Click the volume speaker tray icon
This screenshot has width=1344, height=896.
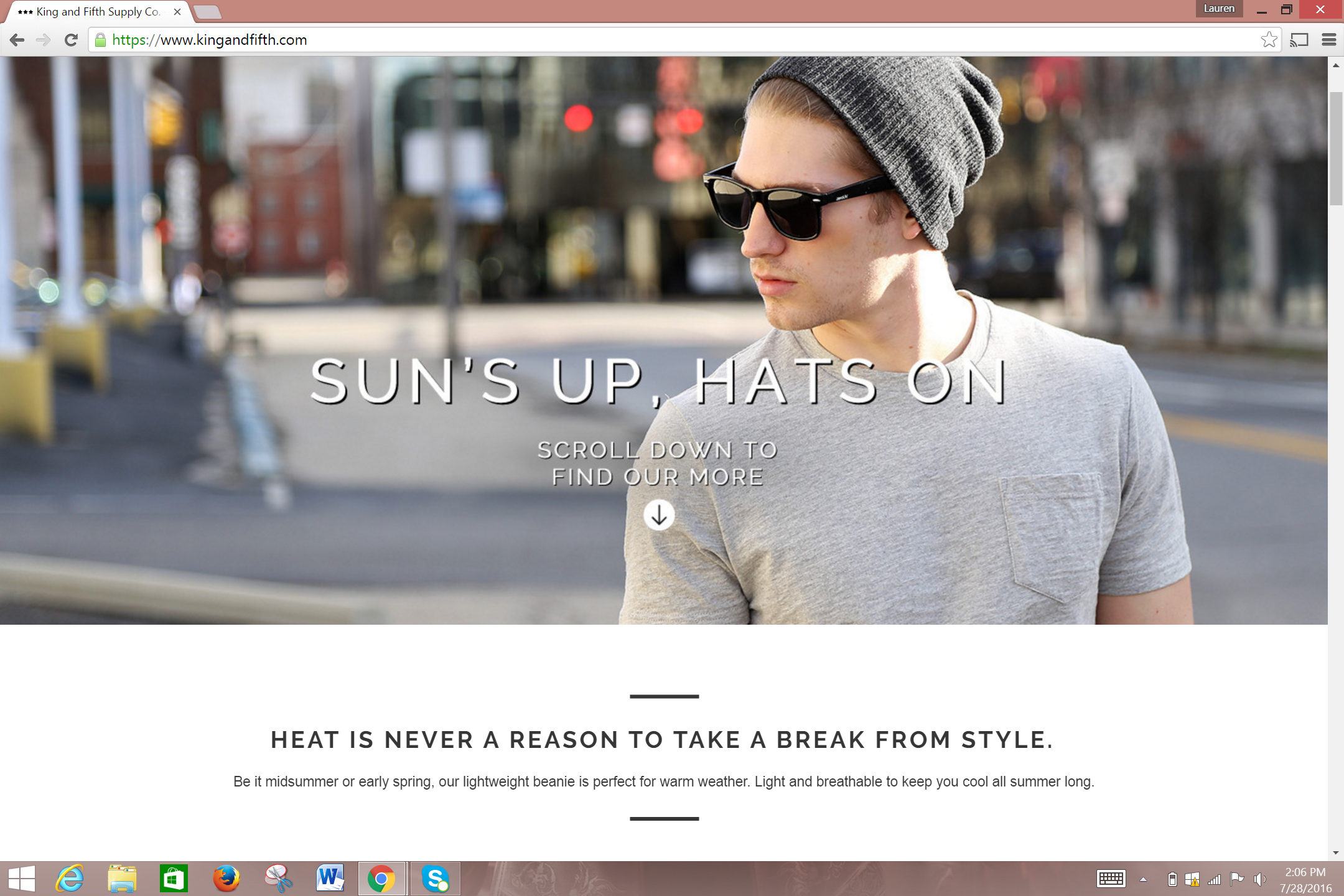coord(1259,879)
